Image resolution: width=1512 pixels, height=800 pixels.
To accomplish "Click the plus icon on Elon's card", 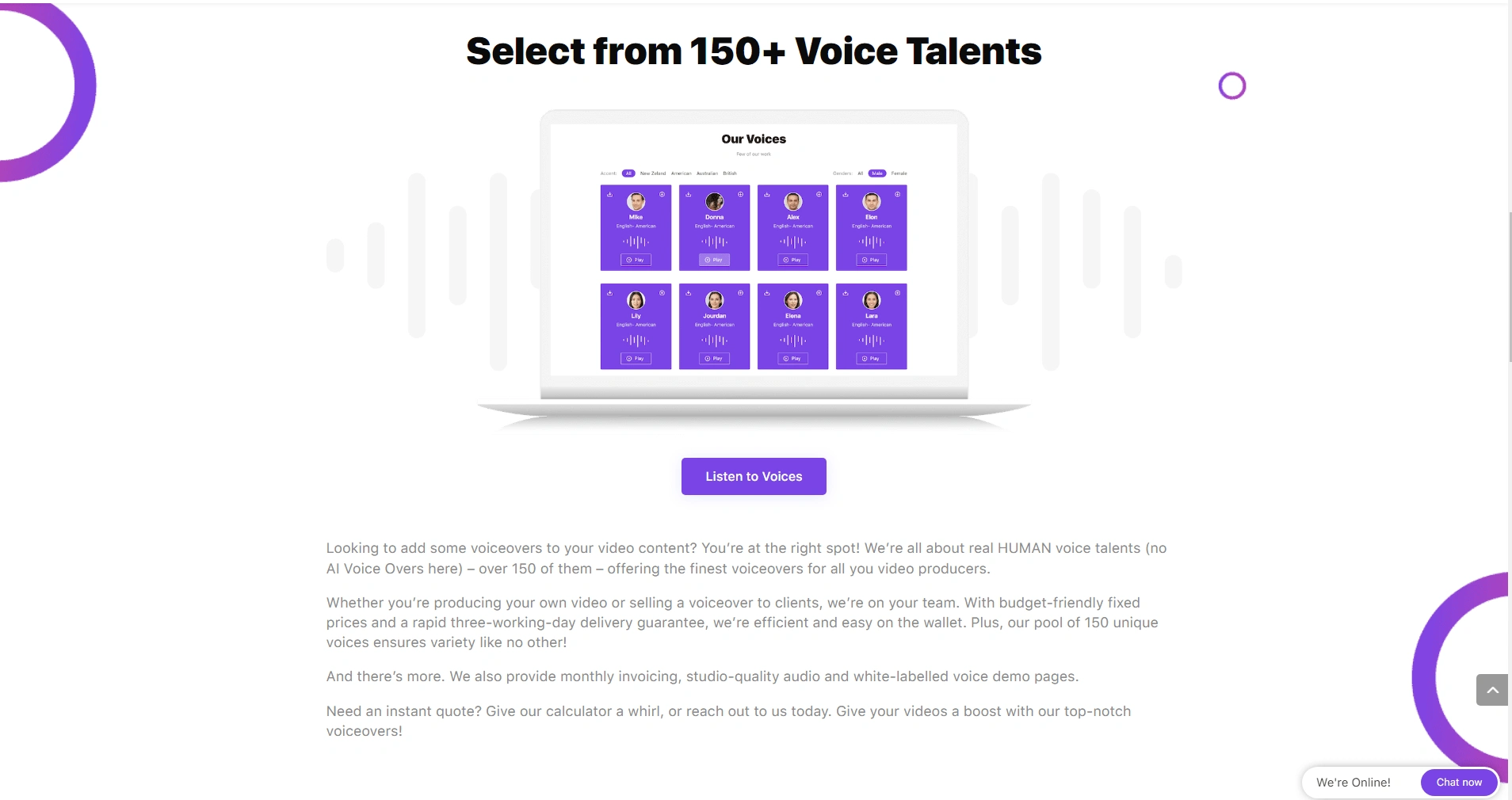I will (898, 195).
